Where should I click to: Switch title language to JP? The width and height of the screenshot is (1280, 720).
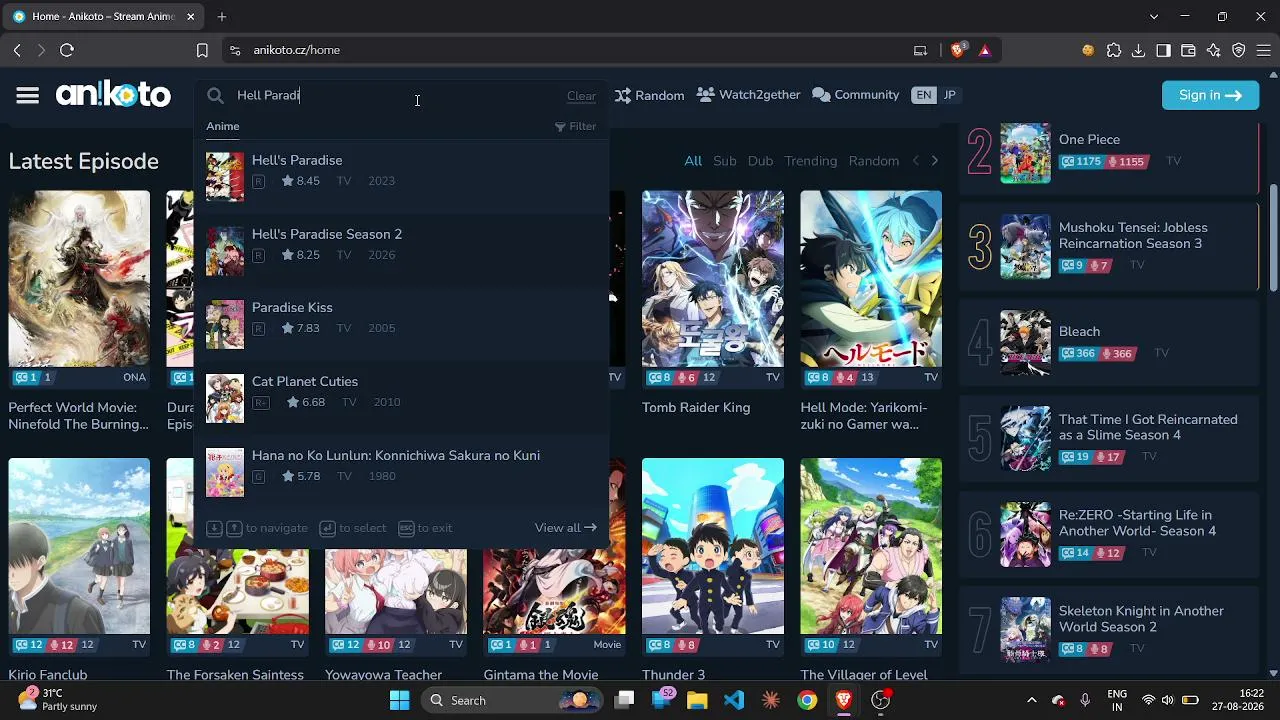coord(949,95)
